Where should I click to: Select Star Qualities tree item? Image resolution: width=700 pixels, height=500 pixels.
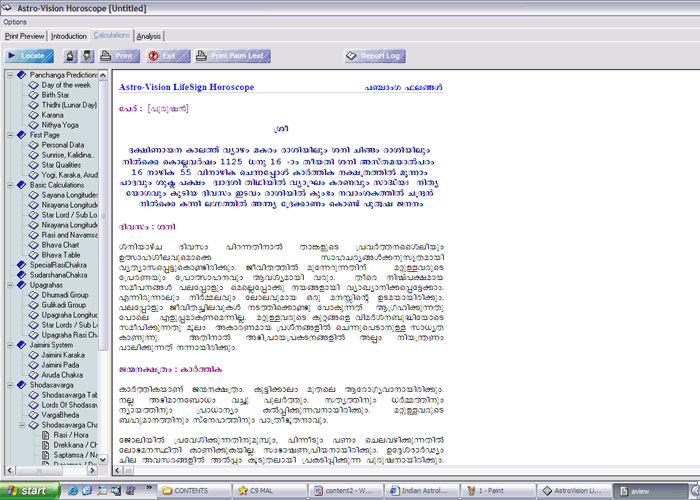pos(61,165)
